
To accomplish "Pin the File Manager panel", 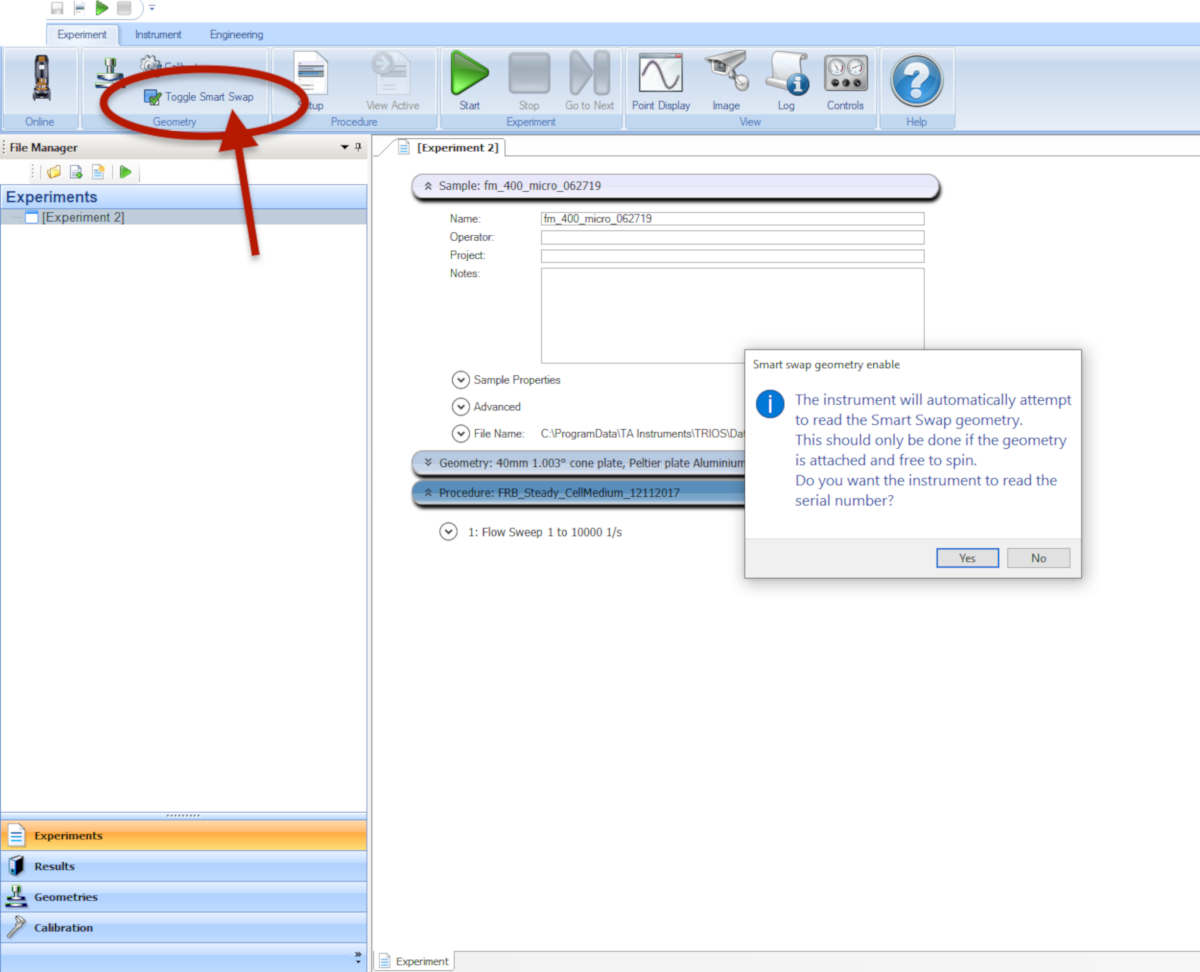I will (x=359, y=148).
